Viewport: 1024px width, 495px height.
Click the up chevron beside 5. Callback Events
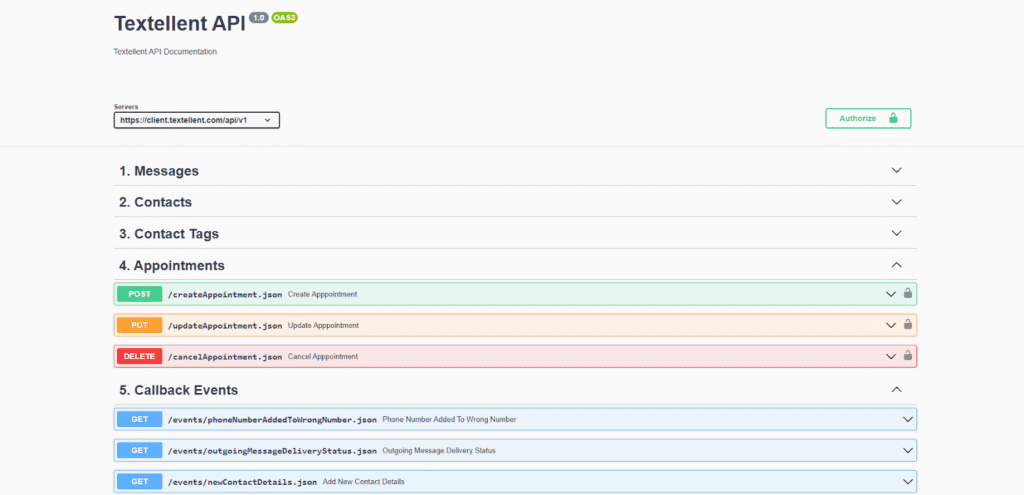pos(897,390)
